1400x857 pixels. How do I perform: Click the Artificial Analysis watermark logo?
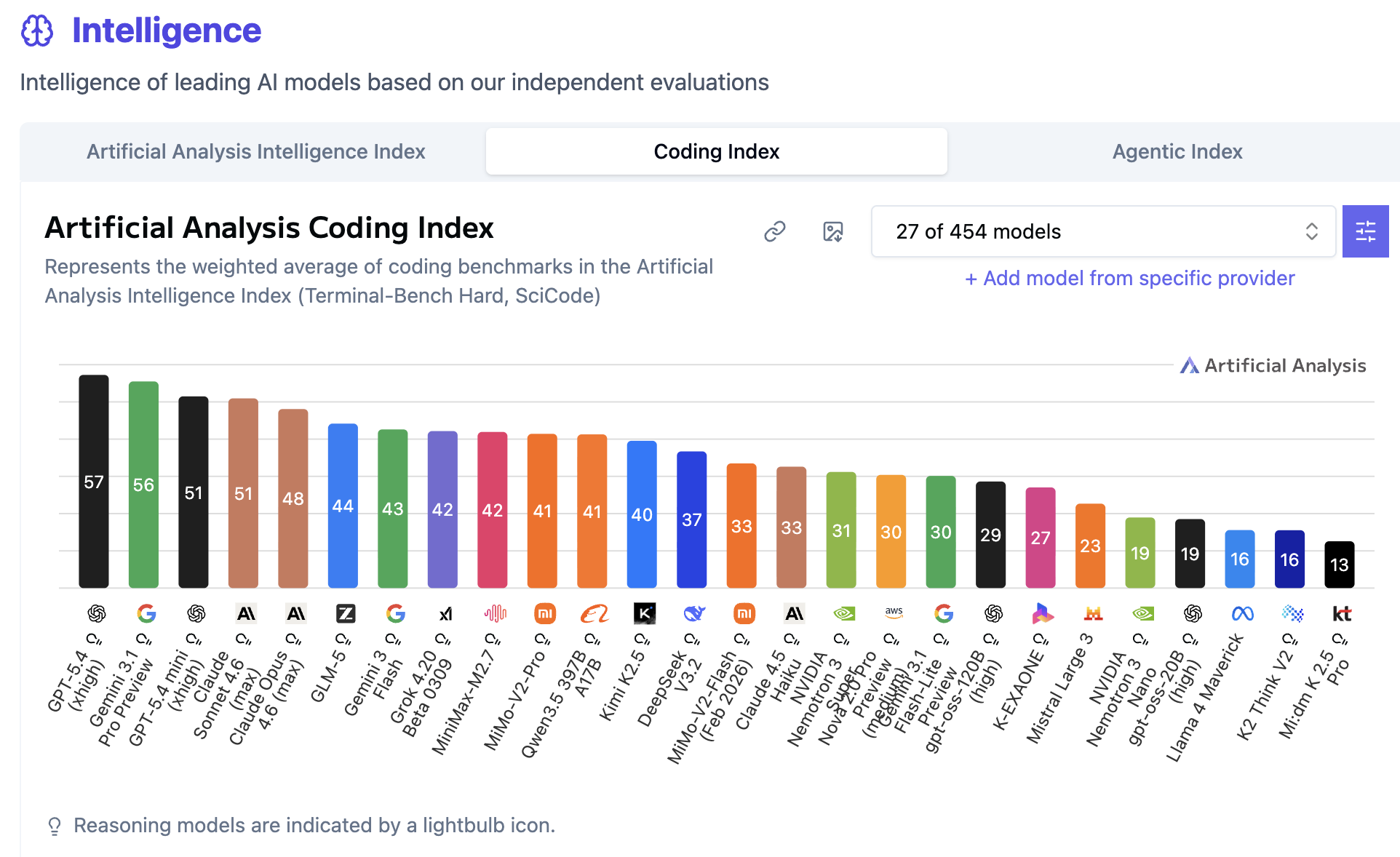pyautogui.click(x=1273, y=365)
